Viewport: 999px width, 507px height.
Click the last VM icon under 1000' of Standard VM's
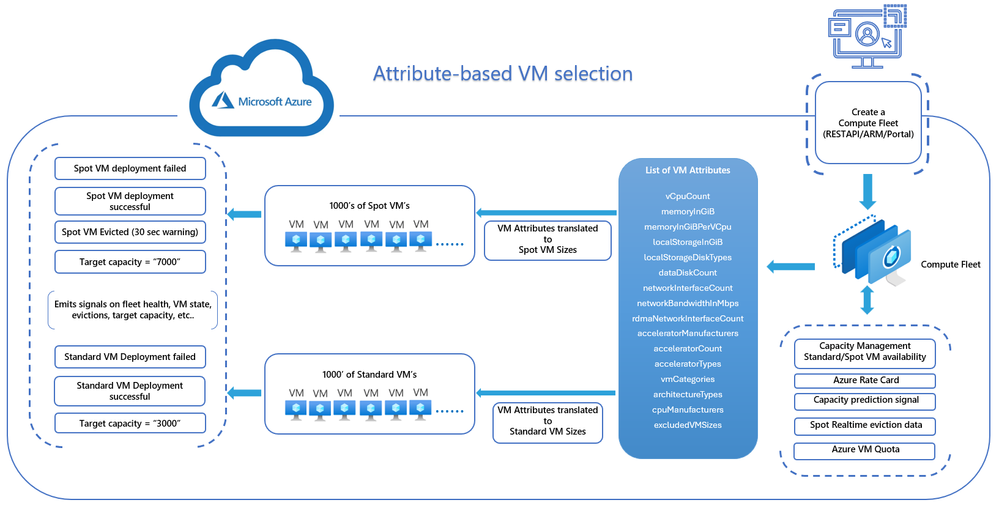click(421, 410)
